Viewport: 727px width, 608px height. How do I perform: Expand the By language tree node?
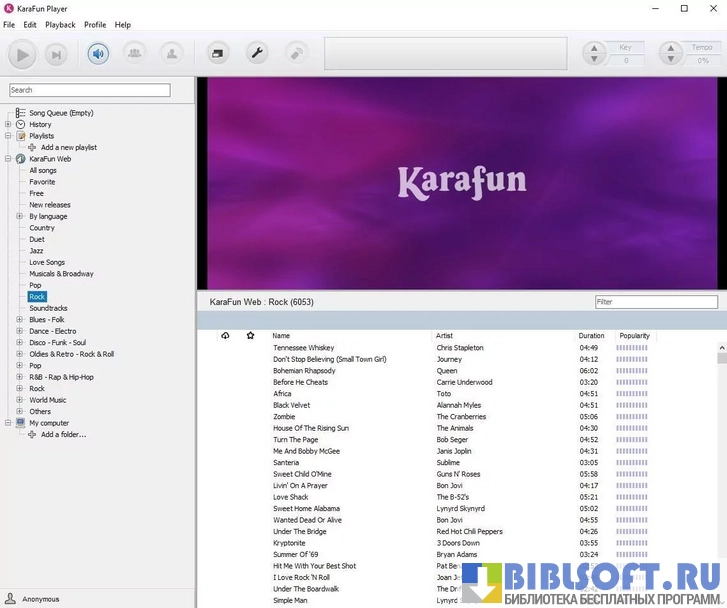tap(20, 216)
